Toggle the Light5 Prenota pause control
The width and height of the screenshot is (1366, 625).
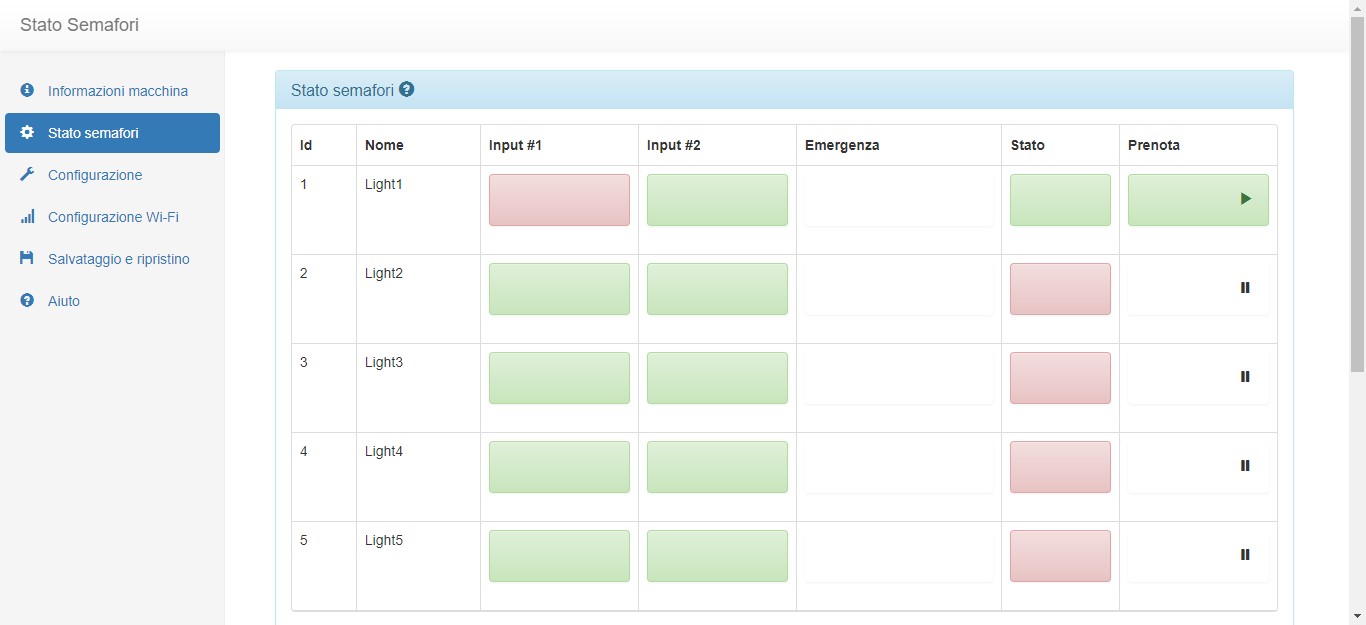point(1245,555)
